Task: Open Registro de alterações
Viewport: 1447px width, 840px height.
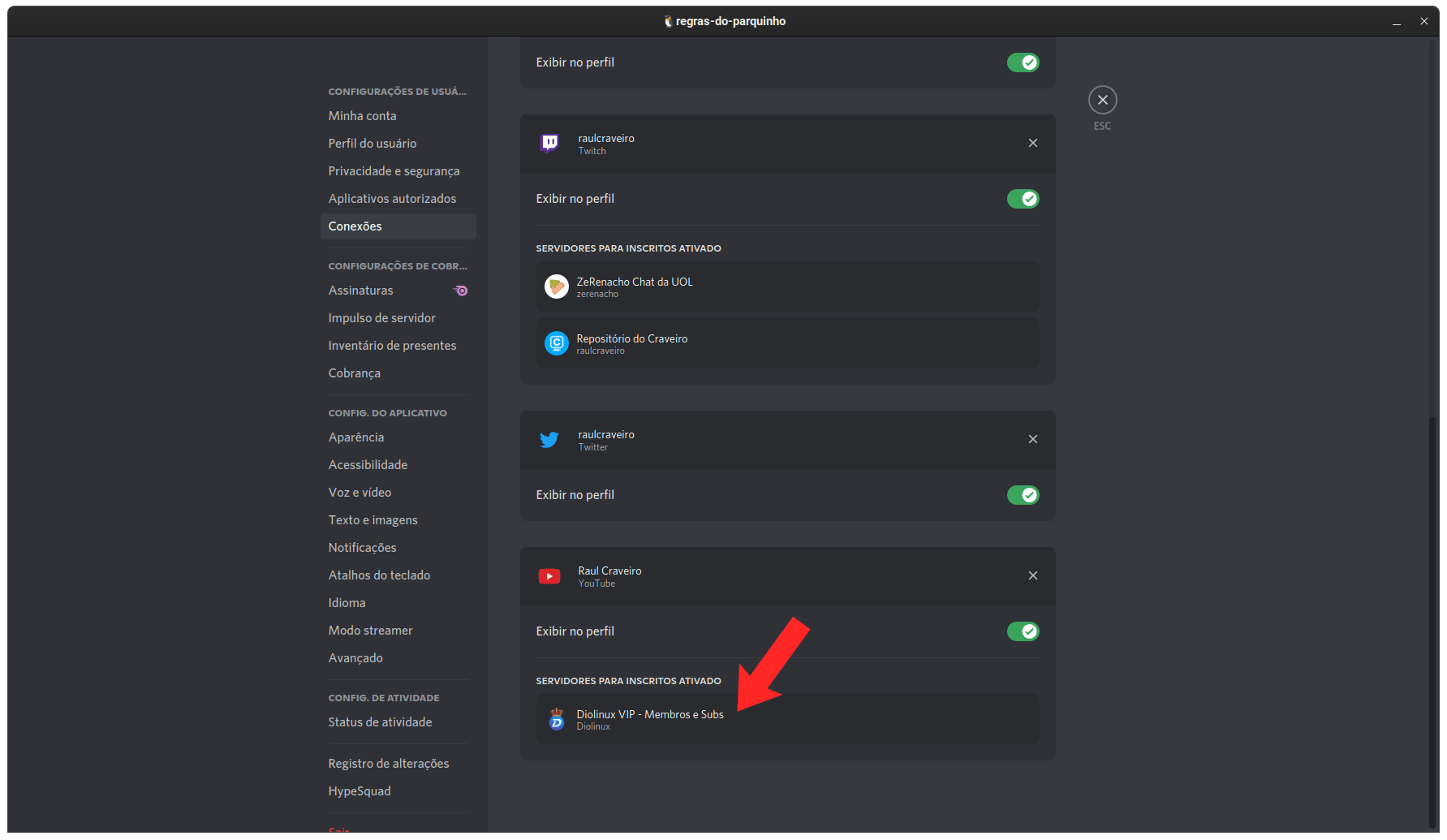Action: [398, 764]
